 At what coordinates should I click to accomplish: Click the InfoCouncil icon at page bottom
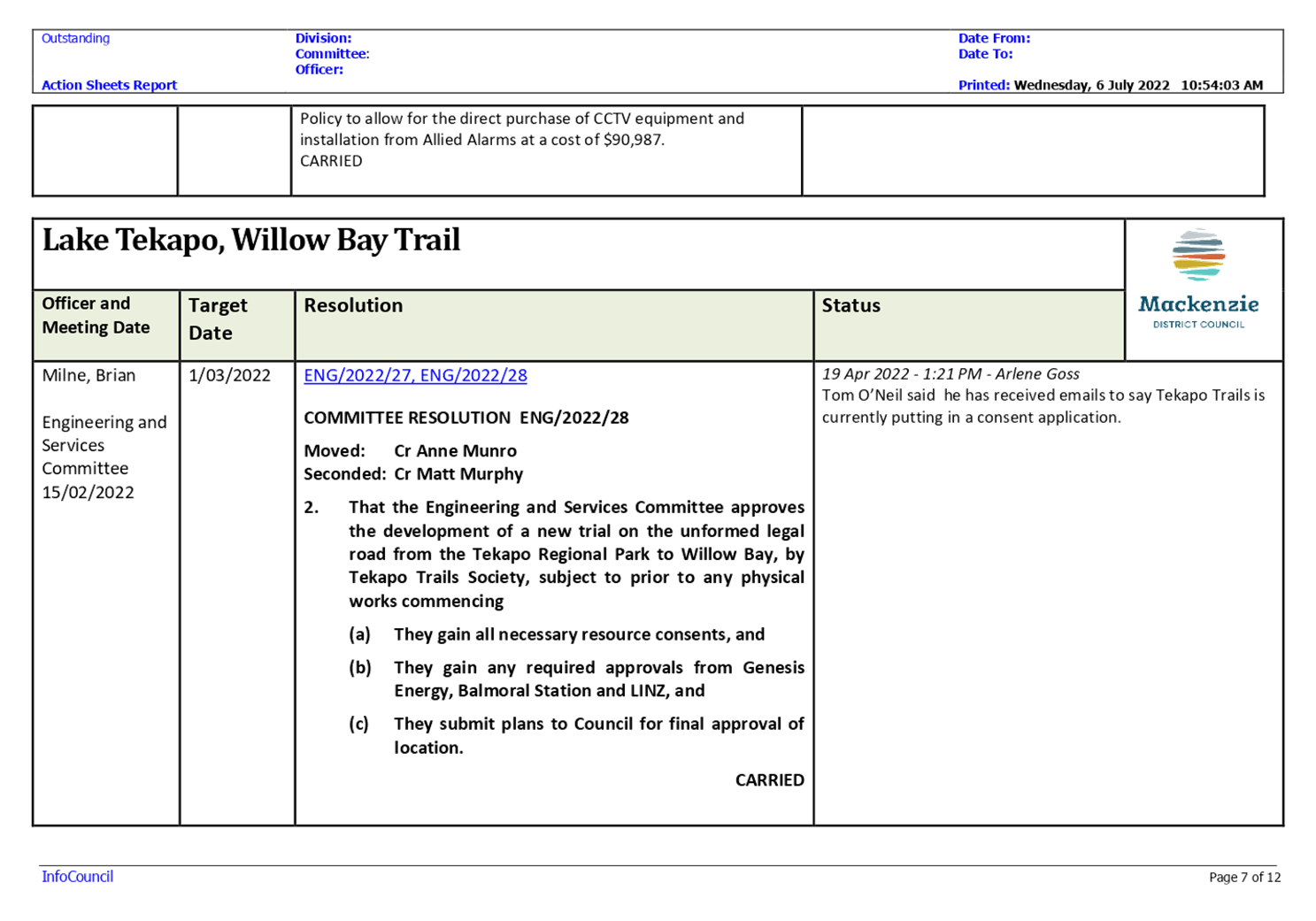coord(76,877)
